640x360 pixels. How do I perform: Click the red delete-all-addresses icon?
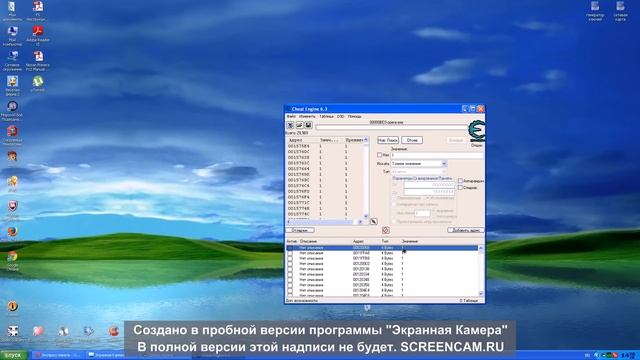point(386,230)
